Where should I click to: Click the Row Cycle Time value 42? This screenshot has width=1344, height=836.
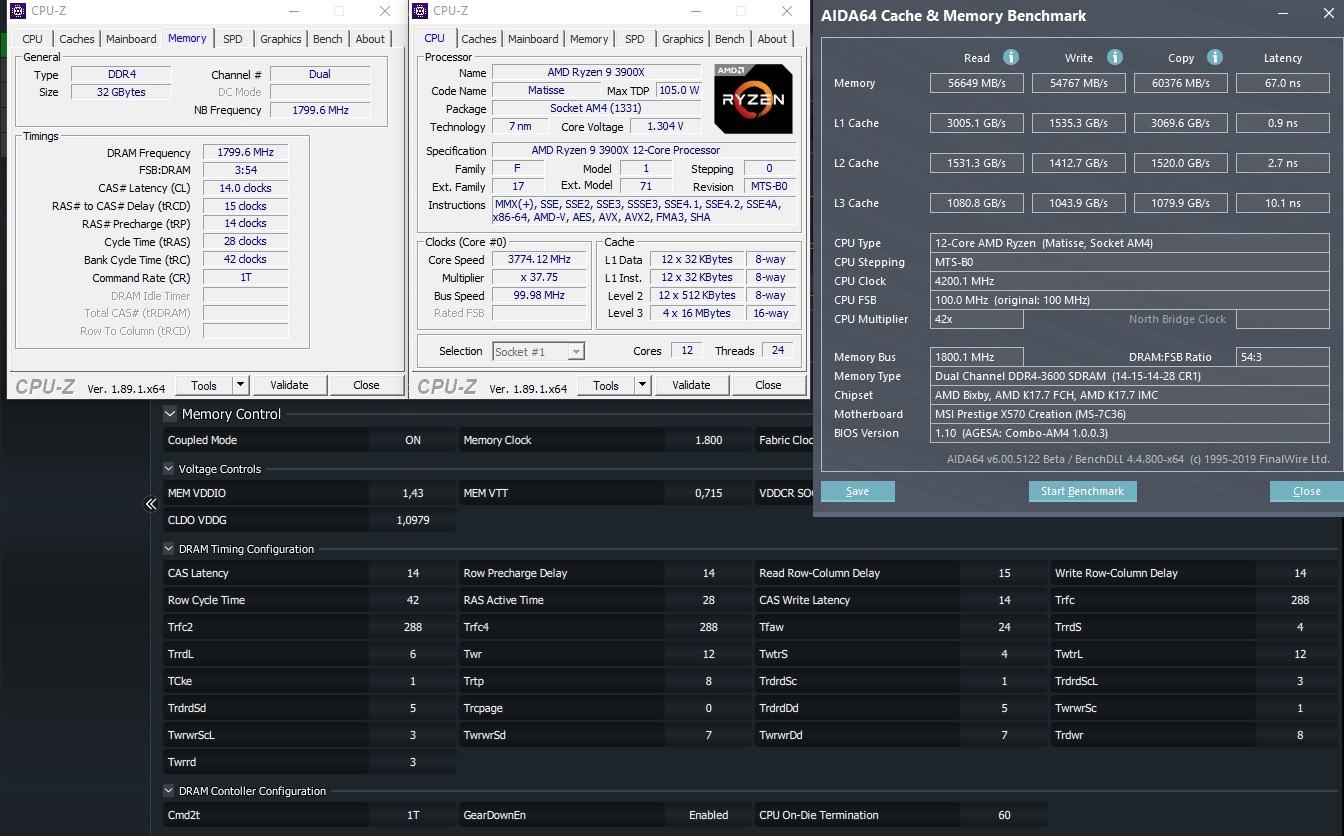413,600
